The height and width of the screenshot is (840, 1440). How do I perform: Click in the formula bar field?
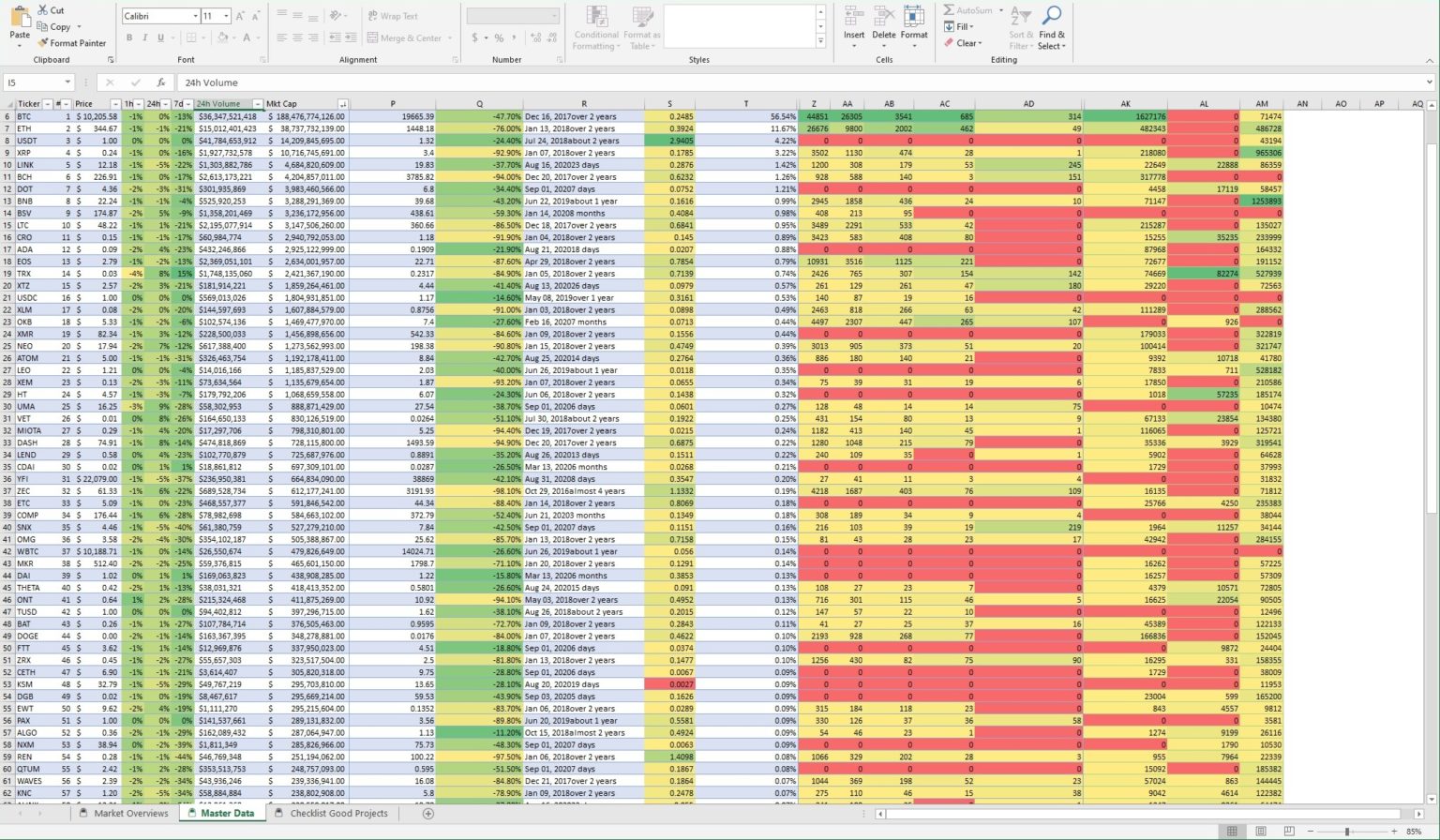797,82
